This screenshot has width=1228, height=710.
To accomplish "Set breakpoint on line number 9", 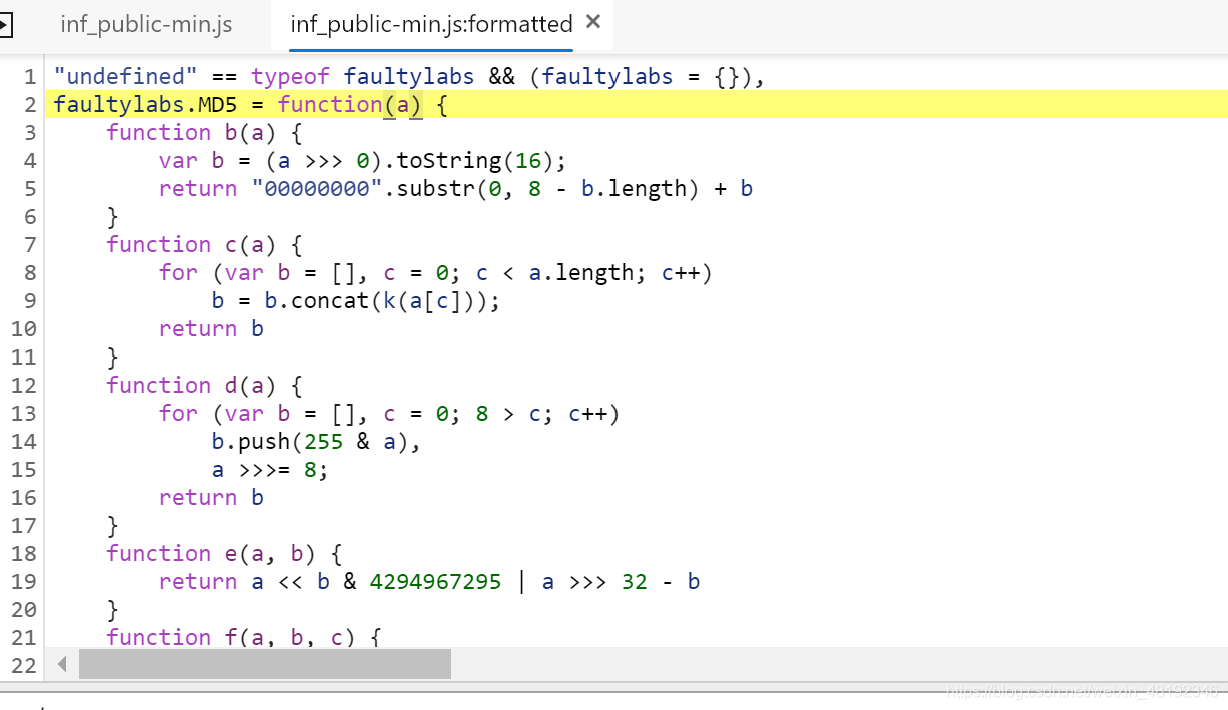I will pos(30,300).
